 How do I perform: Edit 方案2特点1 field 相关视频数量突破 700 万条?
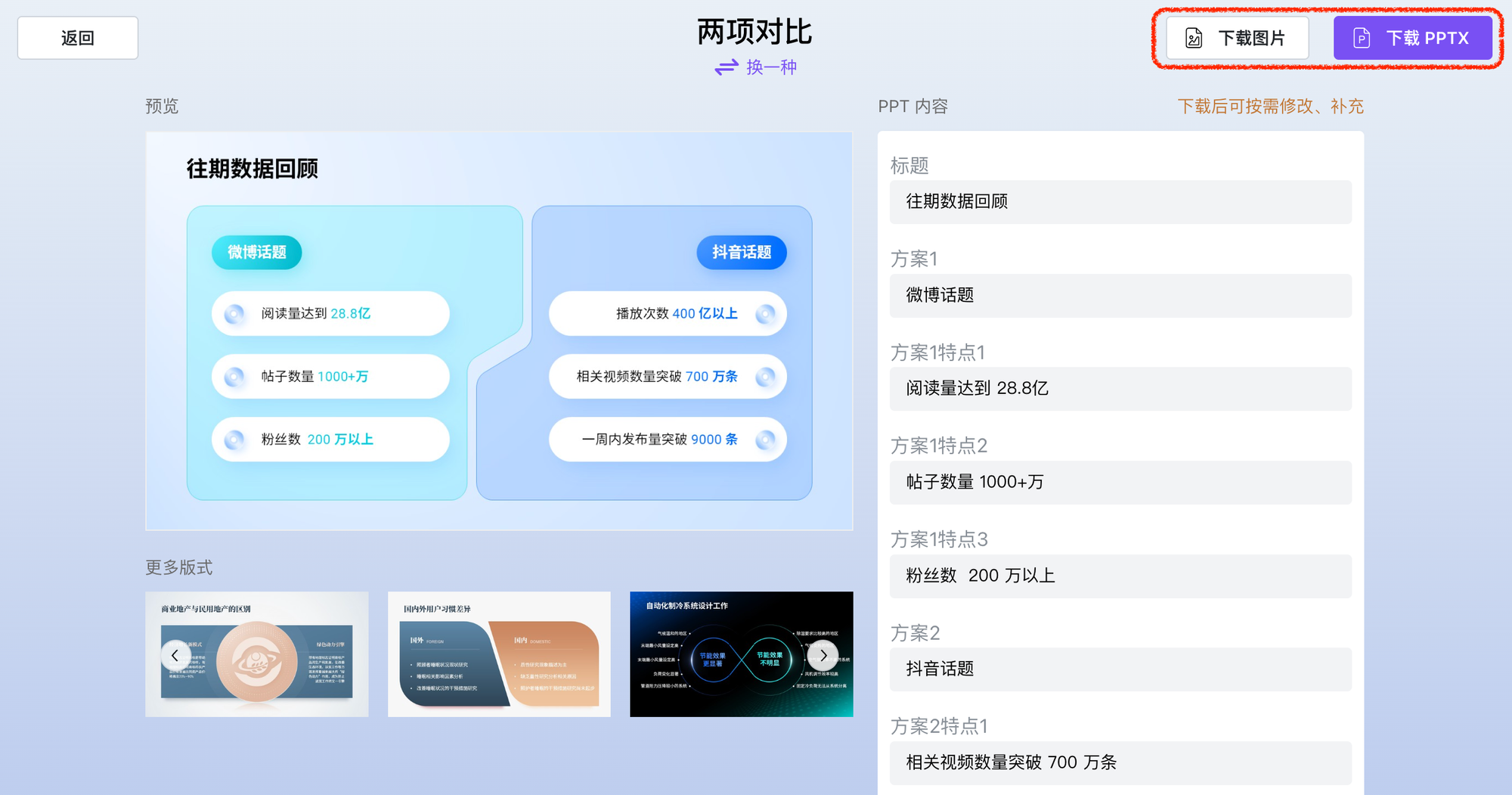click(x=1120, y=762)
